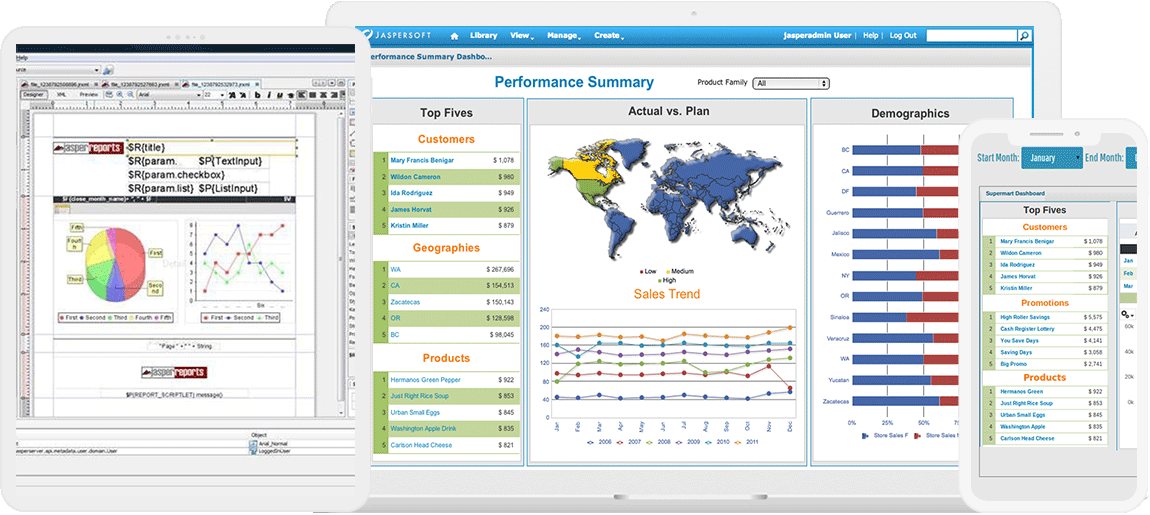
Task: Click the Store Sales F legend entry
Action: click(x=885, y=436)
